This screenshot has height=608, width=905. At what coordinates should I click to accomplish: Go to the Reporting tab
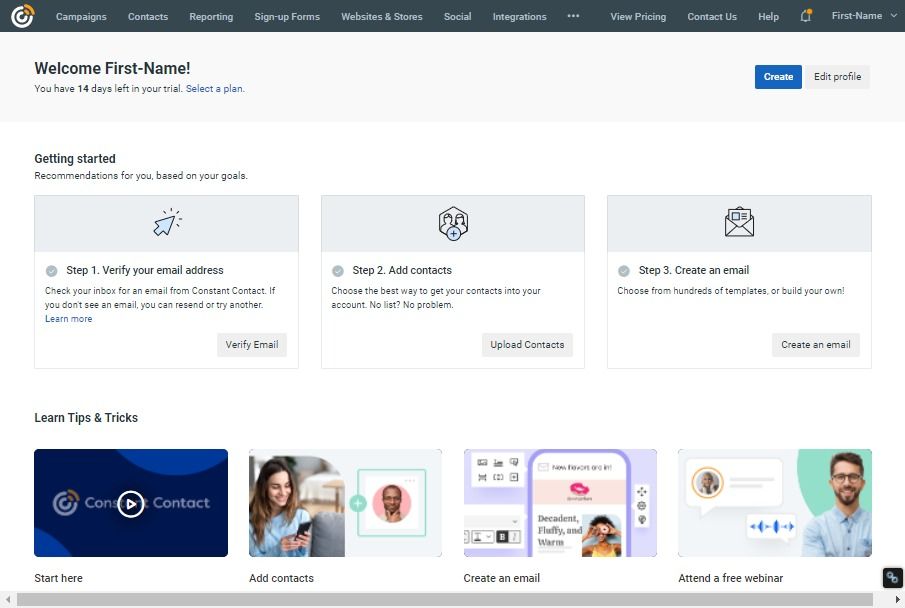[x=211, y=17]
